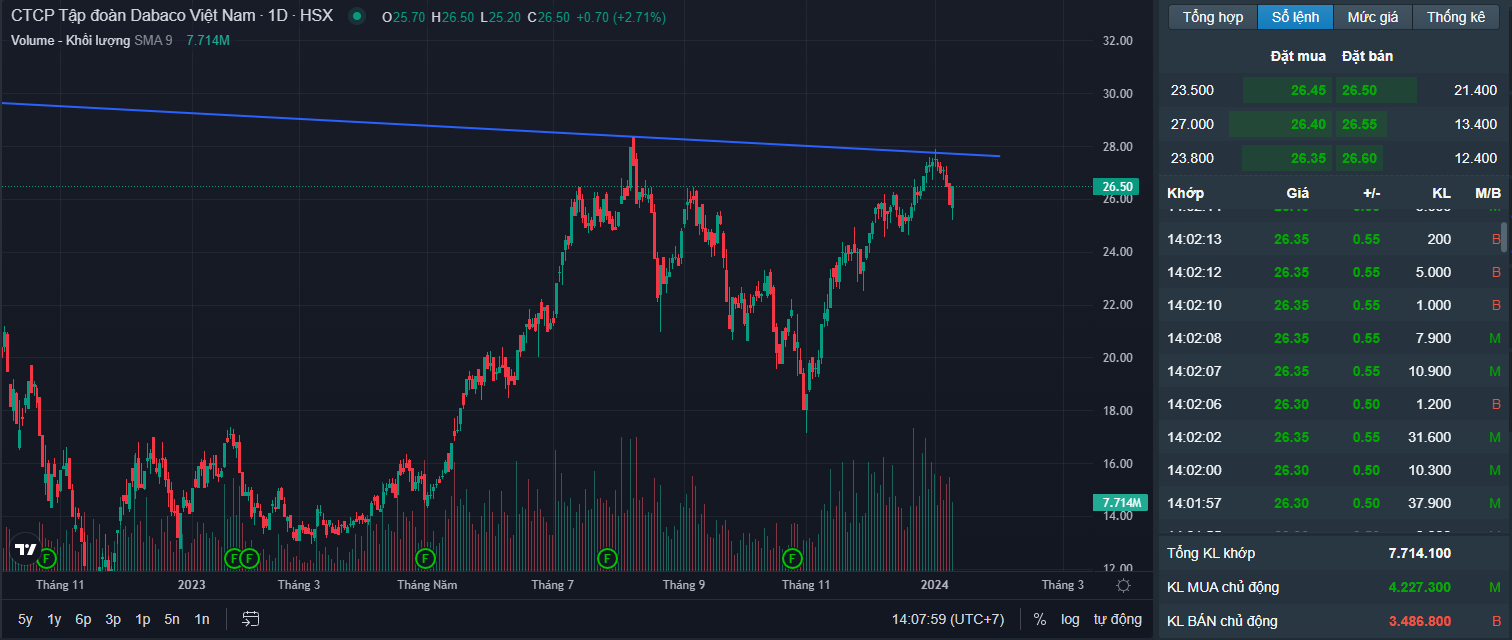
Task: Switch to the Sổ lệnh tab
Action: point(1295,17)
